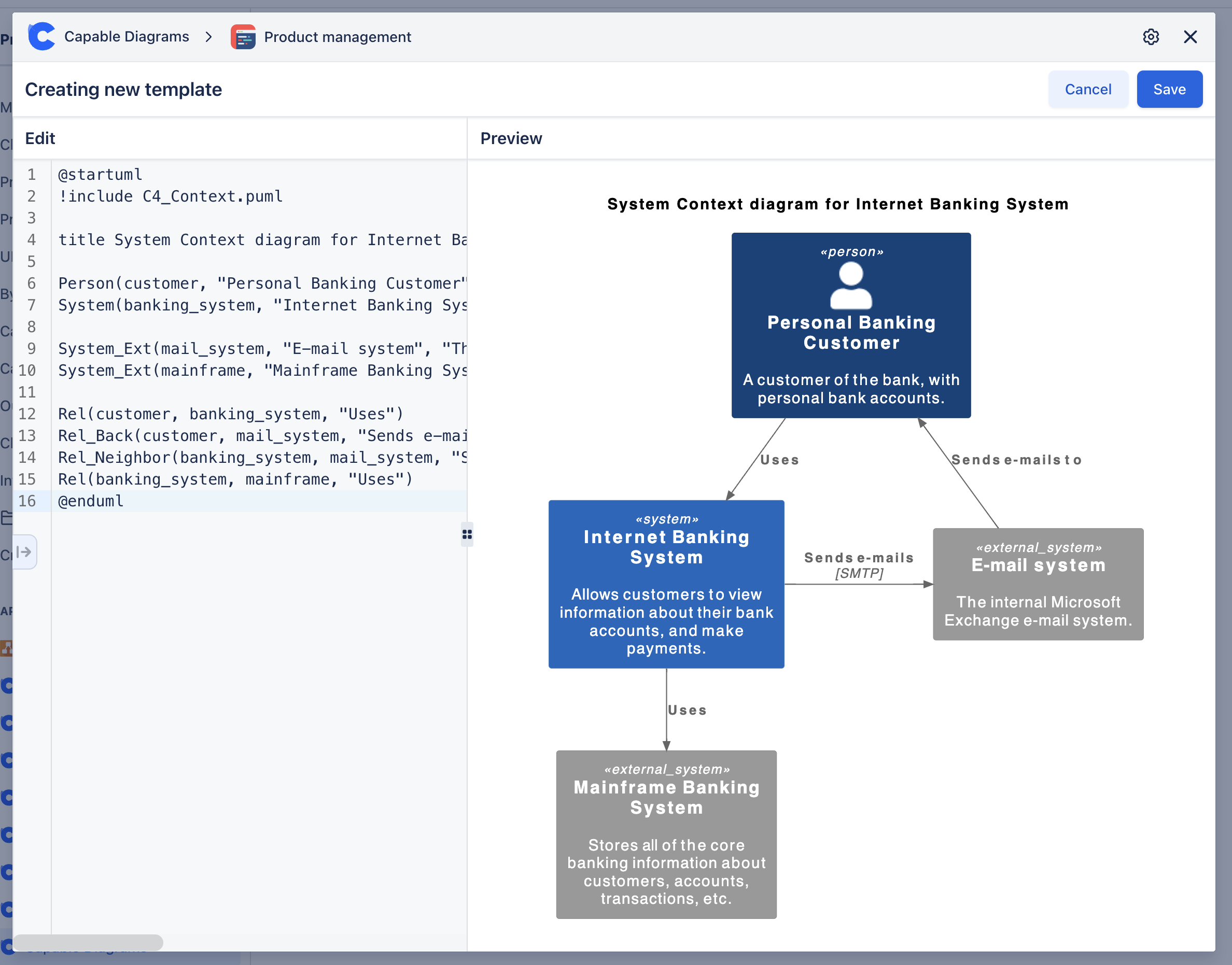Click the Mainframe Banking System box
Image resolution: width=1232 pixels, height=965 pixels.
[666, 834]
